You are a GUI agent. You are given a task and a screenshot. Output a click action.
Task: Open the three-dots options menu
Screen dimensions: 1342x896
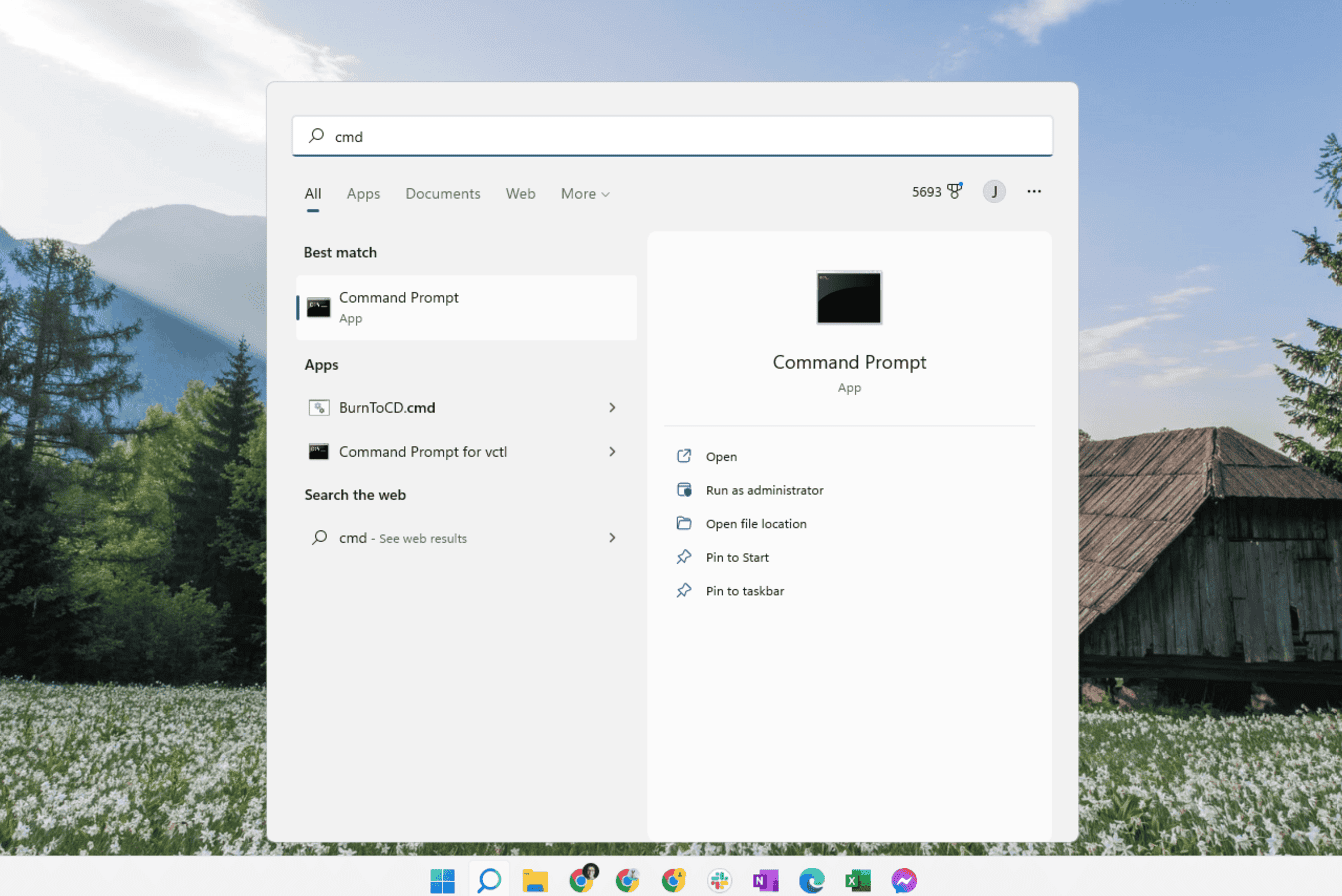coord(1034,191)
